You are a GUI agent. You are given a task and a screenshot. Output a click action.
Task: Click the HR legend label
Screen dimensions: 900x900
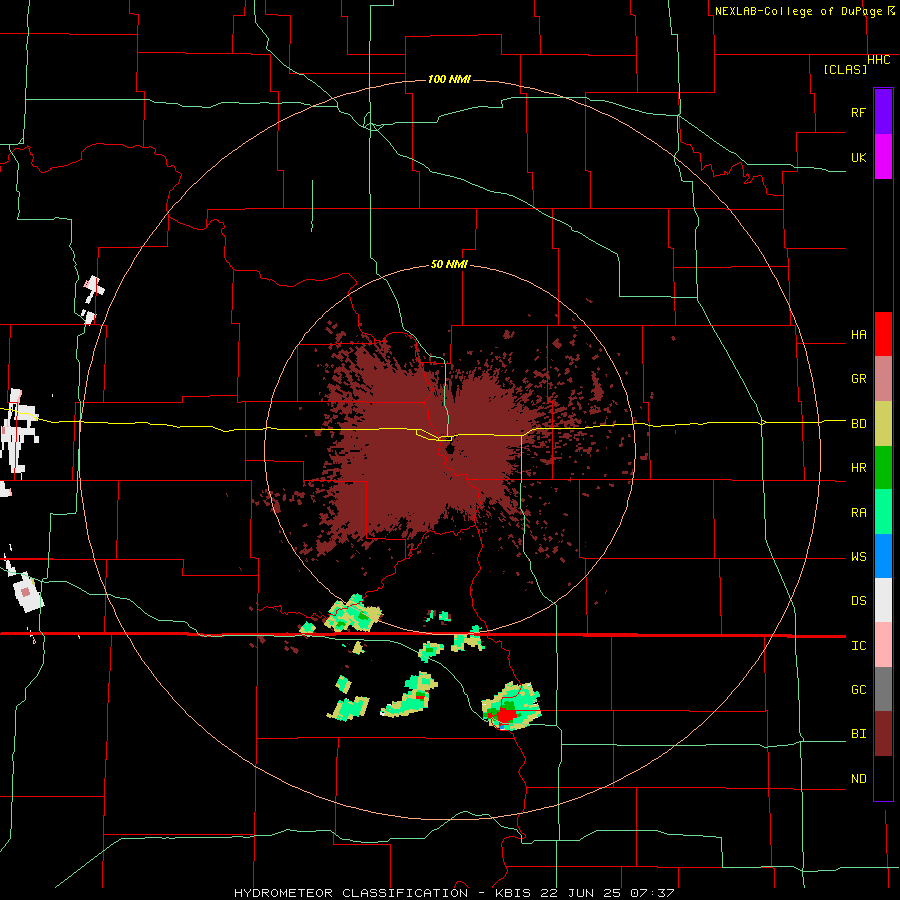point(859,468)
